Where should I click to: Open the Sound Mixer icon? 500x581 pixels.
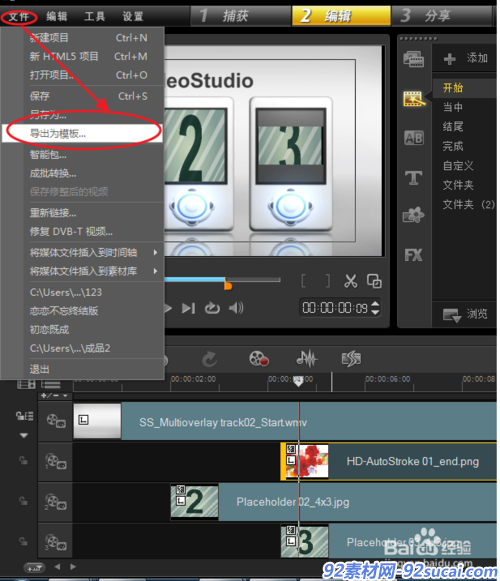307,358
